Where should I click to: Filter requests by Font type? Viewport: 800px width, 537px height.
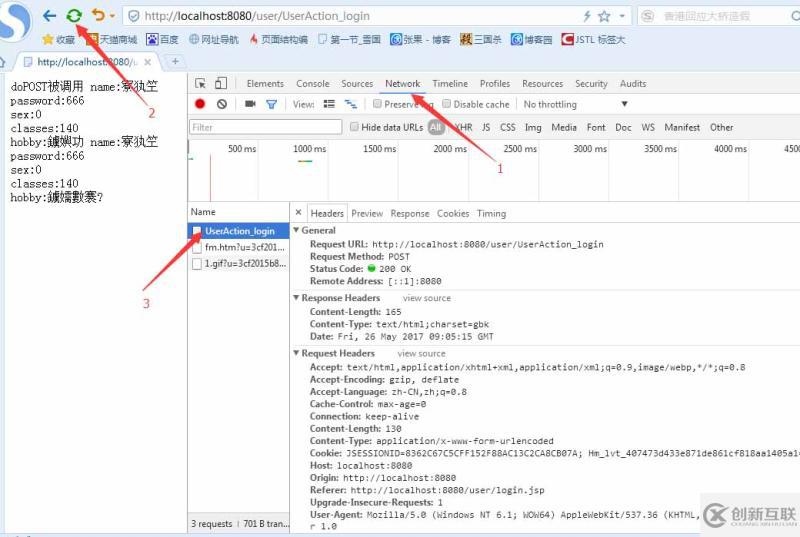(x=596, y=127)
